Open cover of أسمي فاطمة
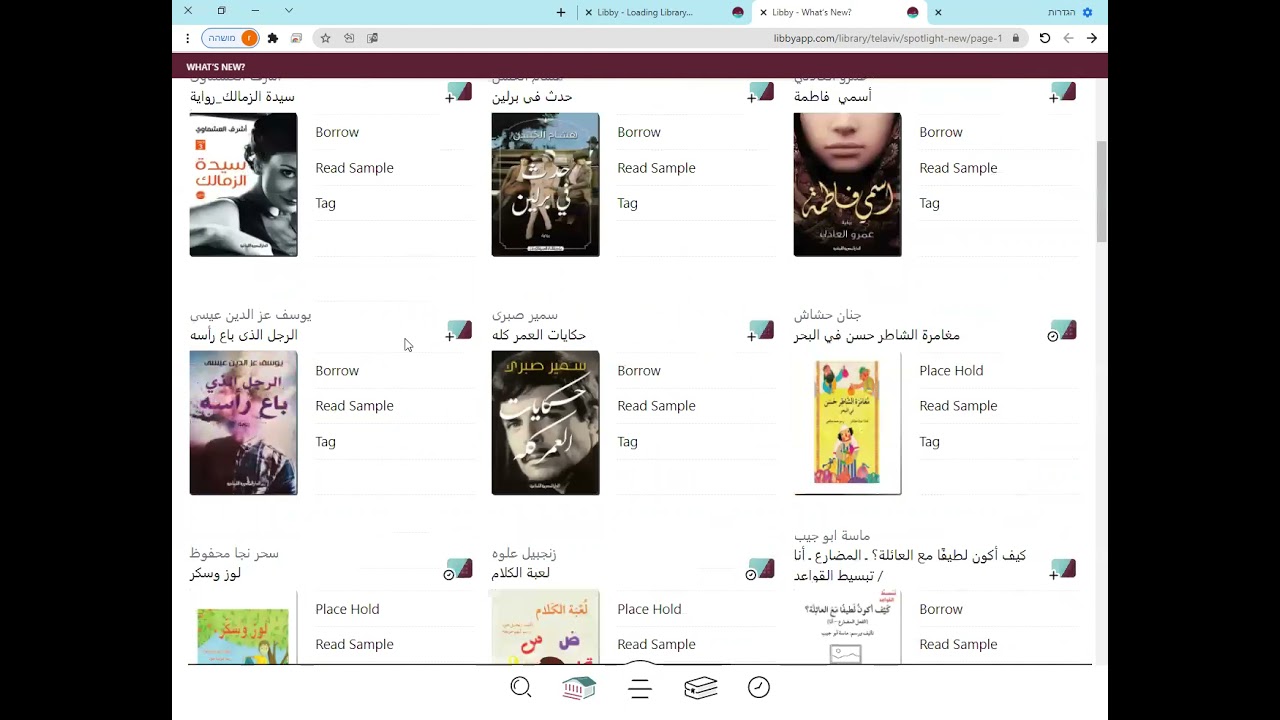 click(847, 184)
